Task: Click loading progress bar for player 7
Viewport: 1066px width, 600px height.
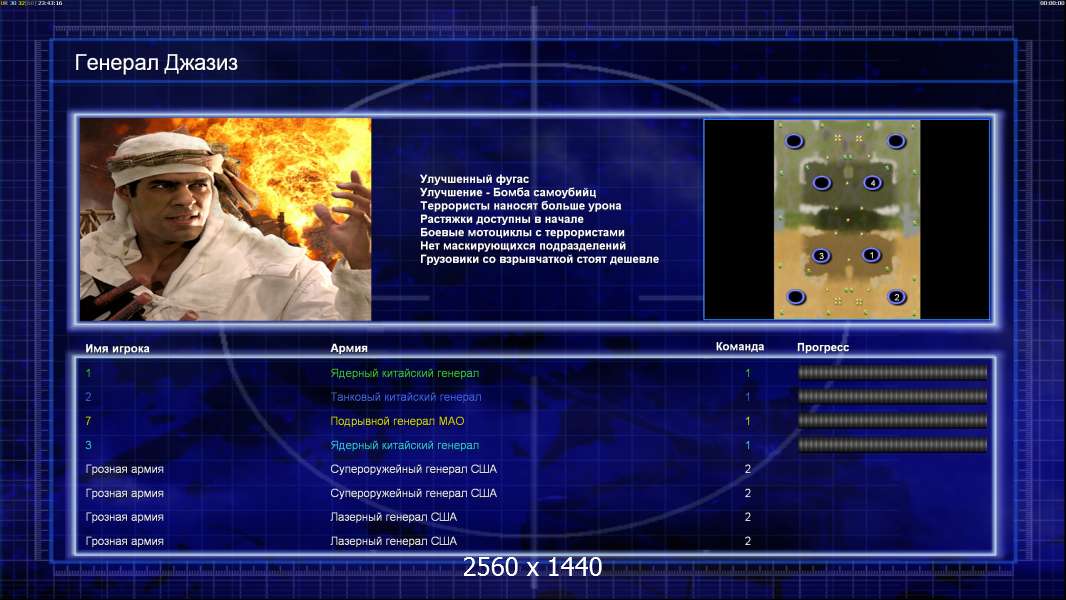Action: tap(893, 421)
